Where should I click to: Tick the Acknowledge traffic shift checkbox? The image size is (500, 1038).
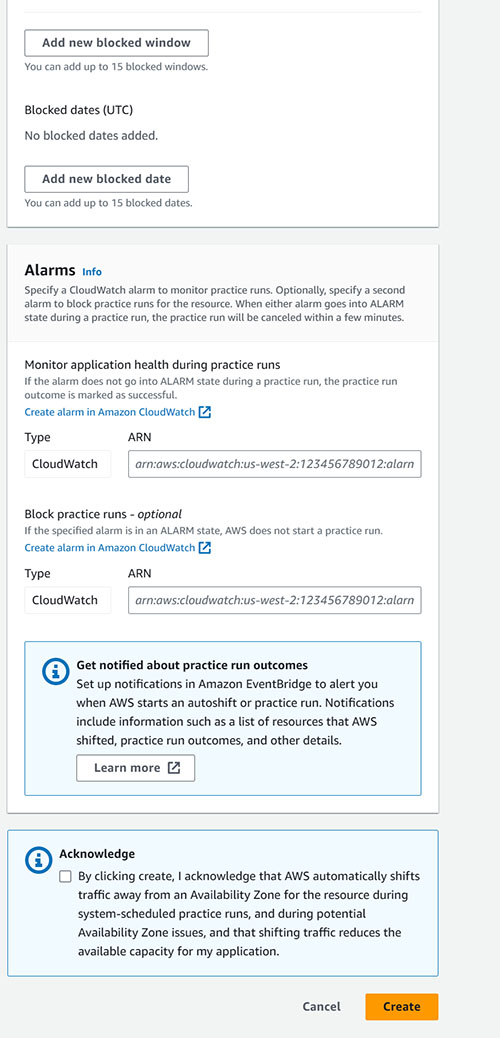point(65,876)
